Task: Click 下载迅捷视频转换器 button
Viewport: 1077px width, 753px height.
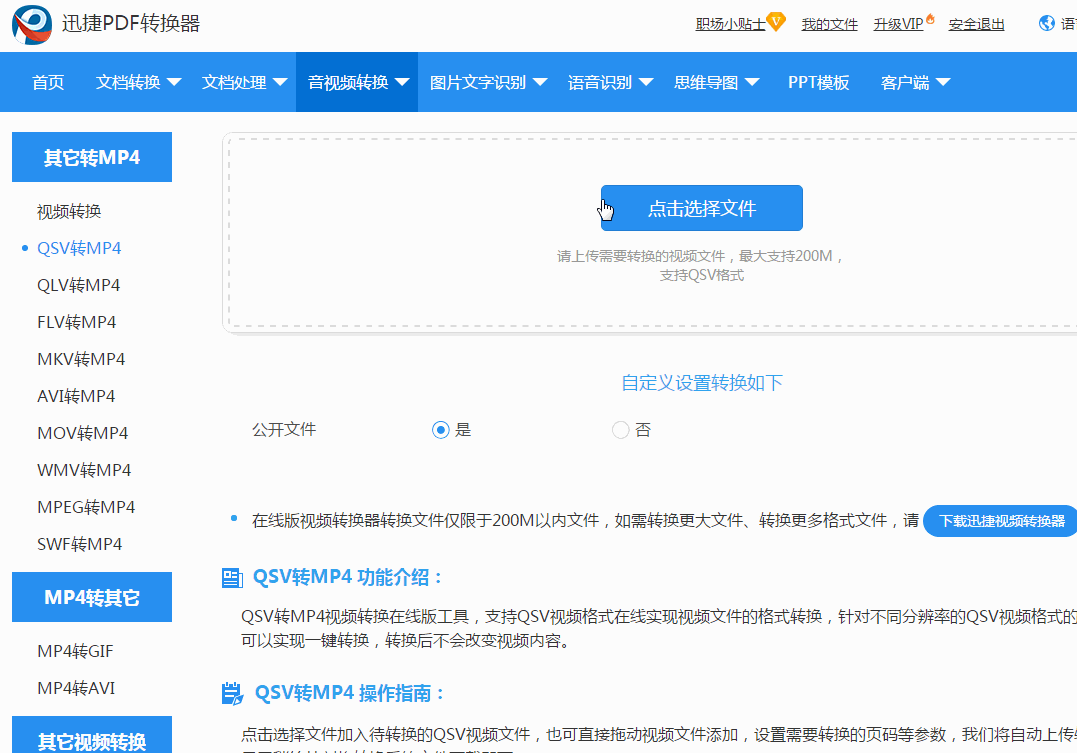Action: (x=1001, y=521)
